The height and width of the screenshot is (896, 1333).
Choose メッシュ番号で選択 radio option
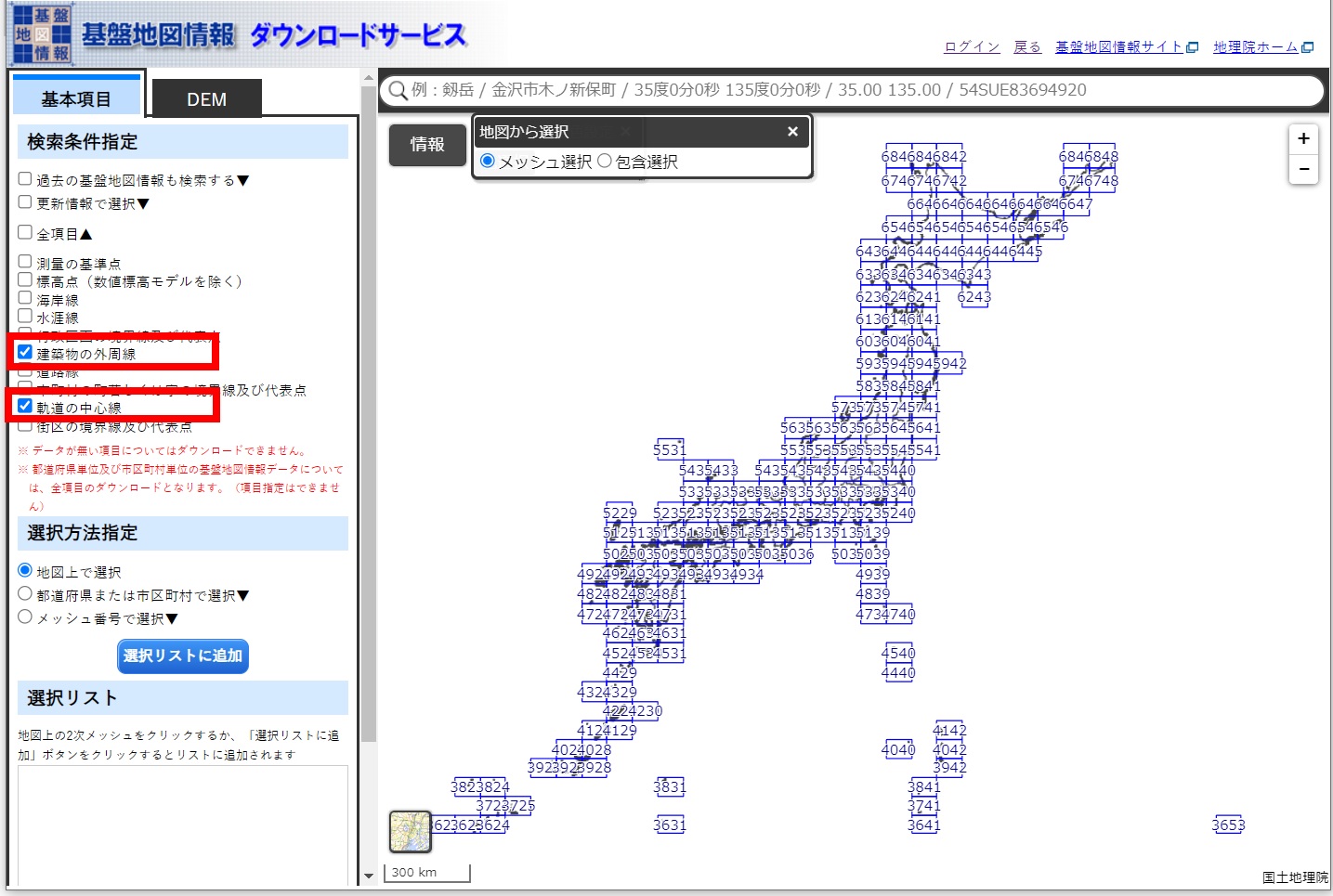[x=25, y=617]
